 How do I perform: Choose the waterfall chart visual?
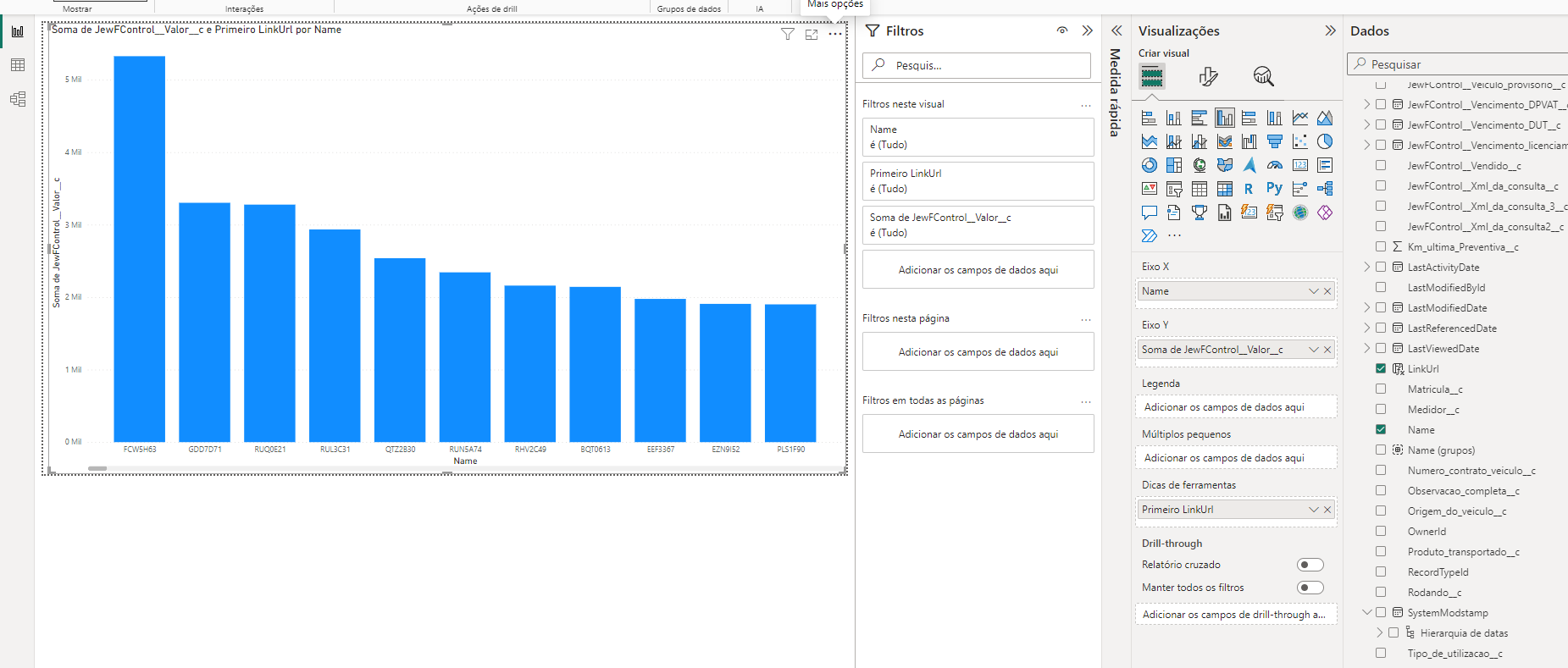1249,141
